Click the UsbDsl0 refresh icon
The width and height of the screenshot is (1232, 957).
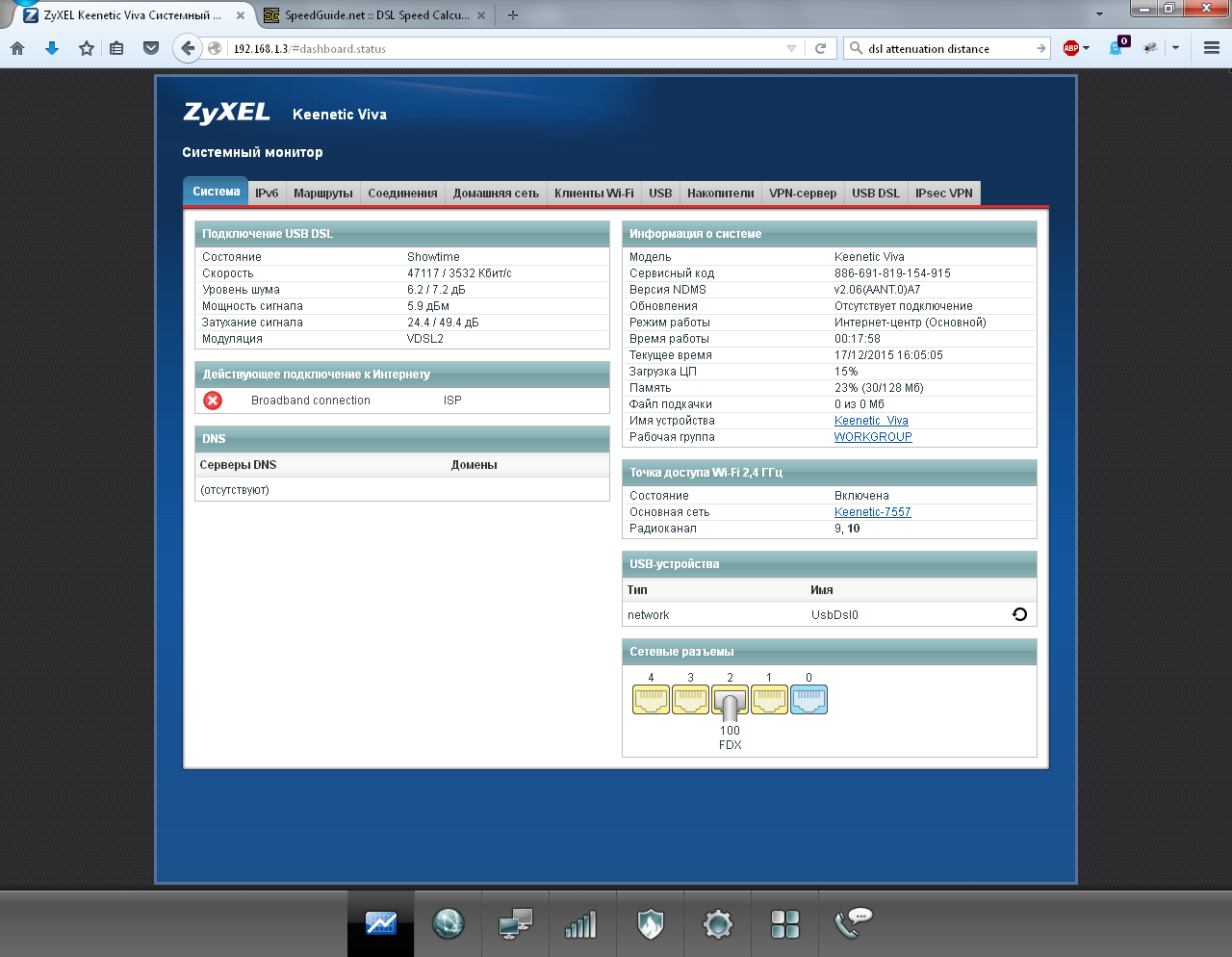[x=1020, y=614]
